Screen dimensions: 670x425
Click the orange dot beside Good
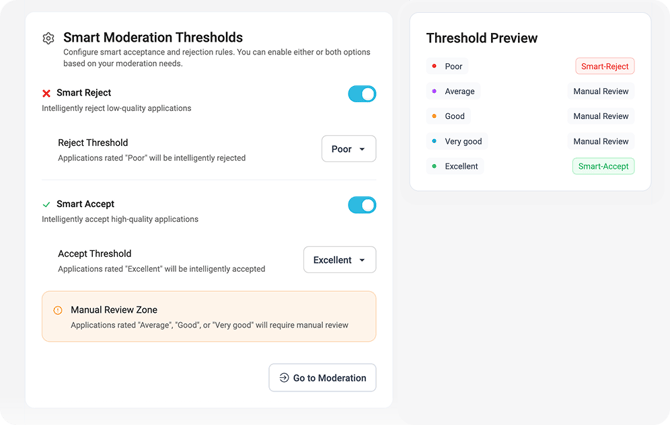[433, 116]
